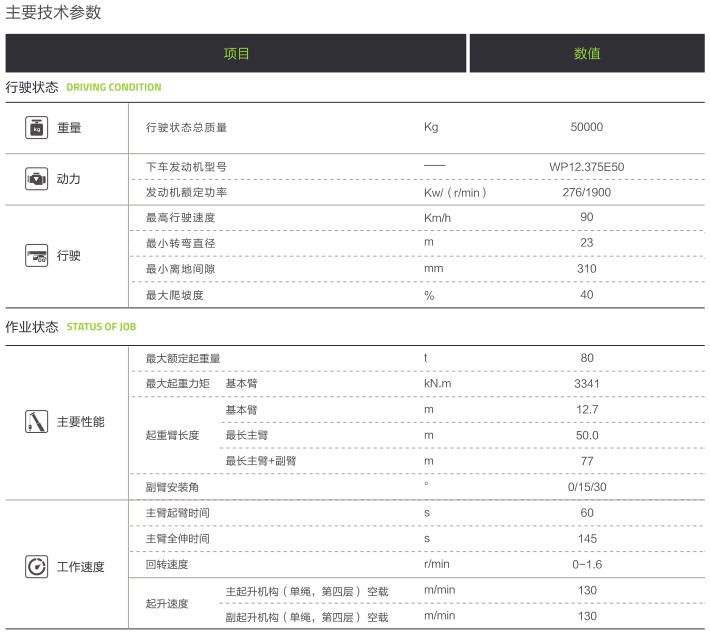Click the 主臂全伸时间 row label
The width and height of the screenshot is (710, 640).
(178, 539)
